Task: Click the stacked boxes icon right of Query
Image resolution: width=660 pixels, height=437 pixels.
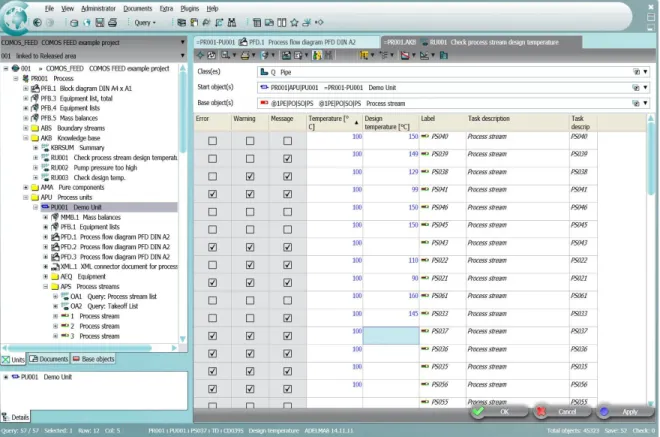Action: pyautogui.click(x=181, y=22)
